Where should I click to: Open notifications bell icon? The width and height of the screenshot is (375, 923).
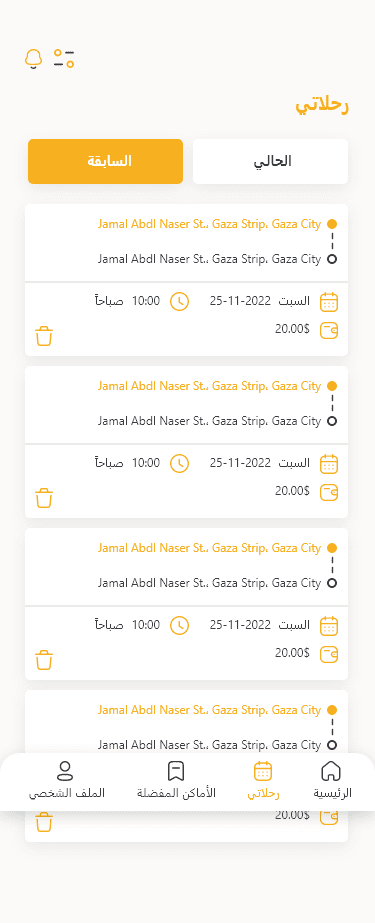tap(34, 59)
